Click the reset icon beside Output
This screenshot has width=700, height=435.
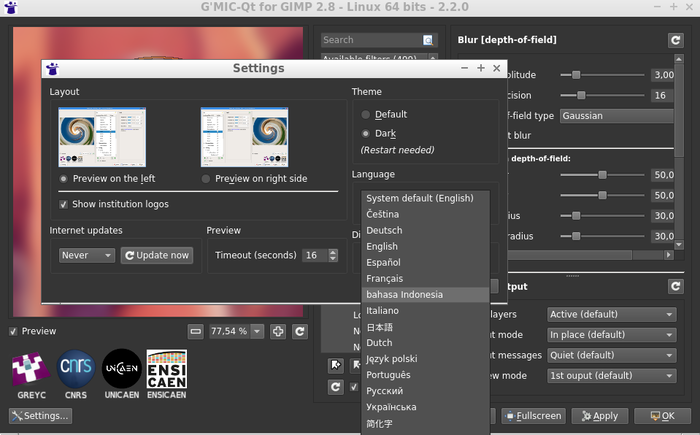(x=675, y=286)
